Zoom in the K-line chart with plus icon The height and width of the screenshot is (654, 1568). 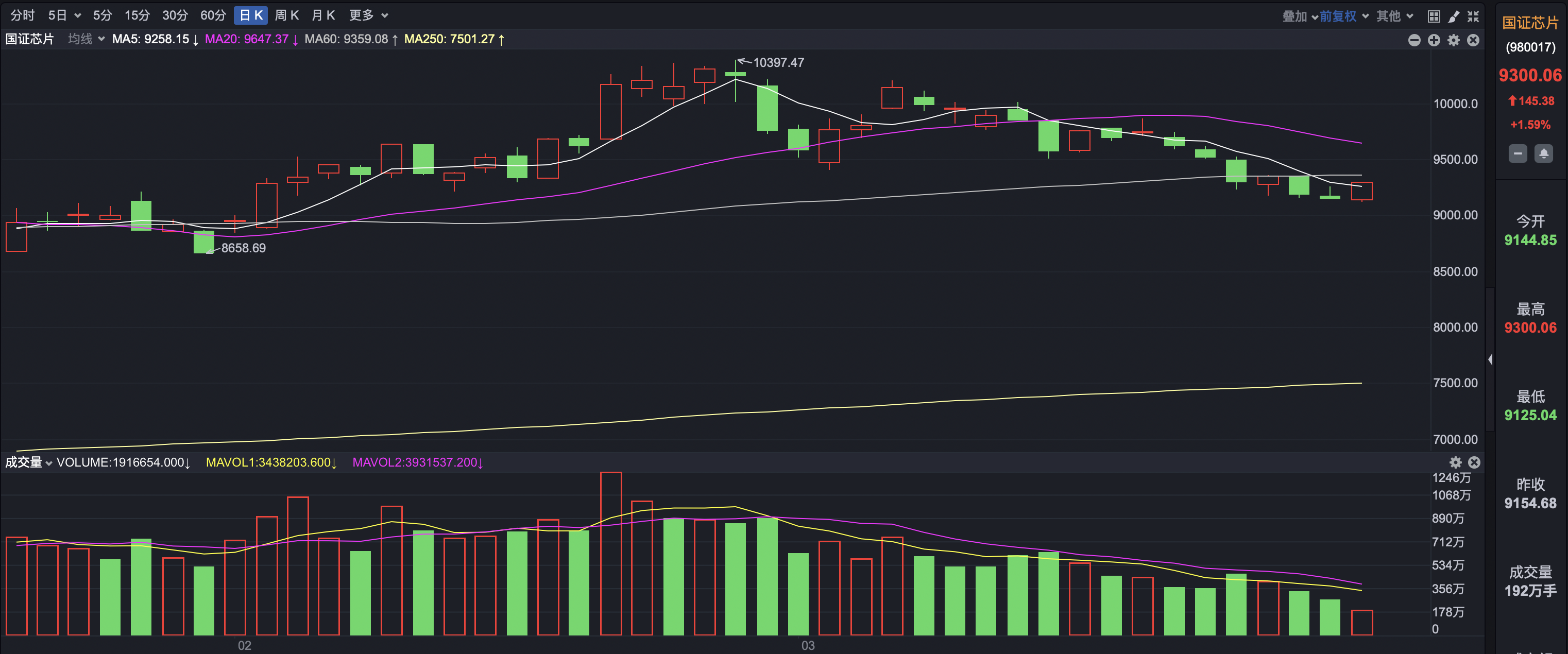tap(1434, 40)
